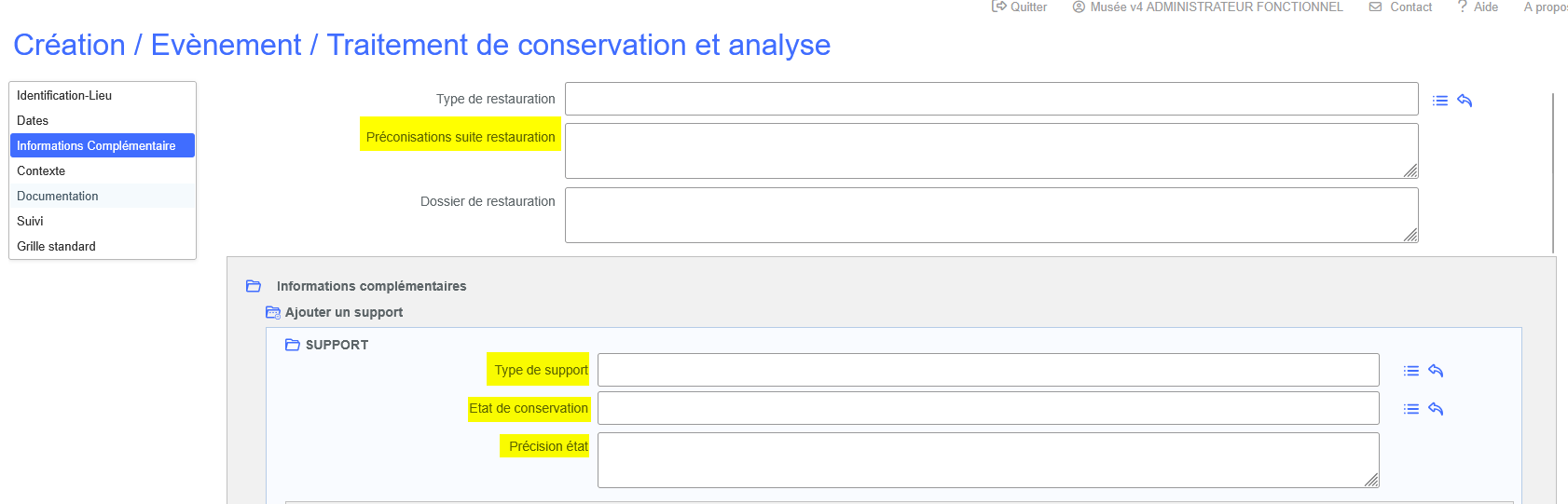Collapse the Informations complémentaires section
This screenshot has width=1568, height=504.
(254, 286)
